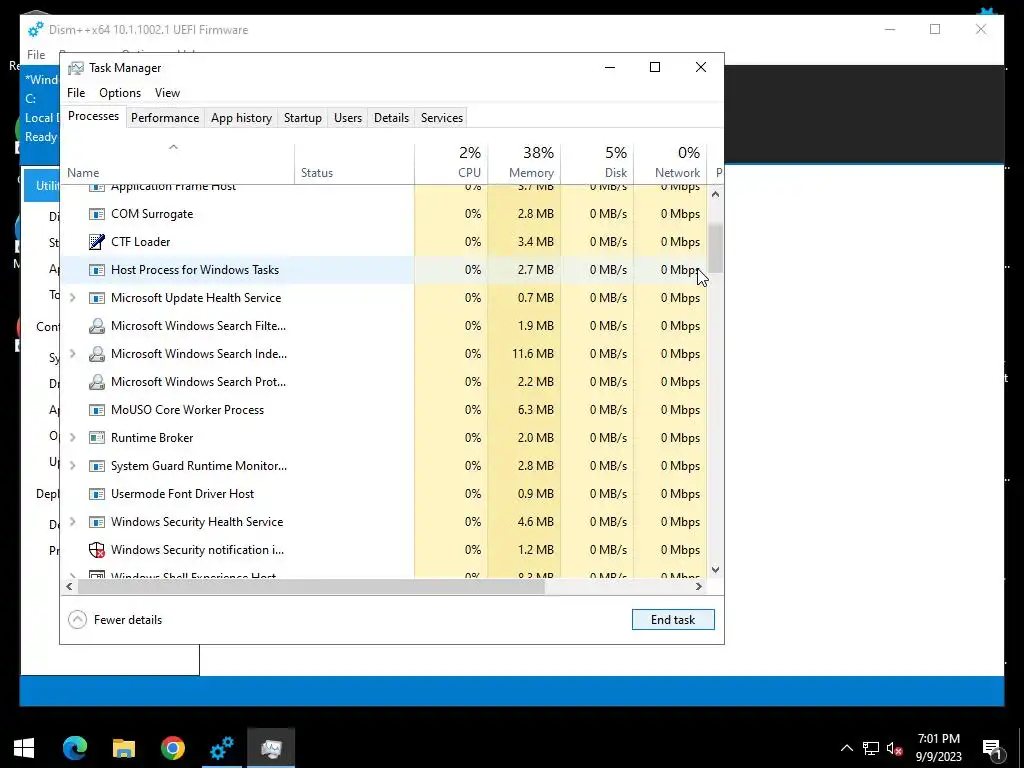1024x768 pixels.
Task: Click the process list scroll up arrow
Action: (x=716, y=194)
